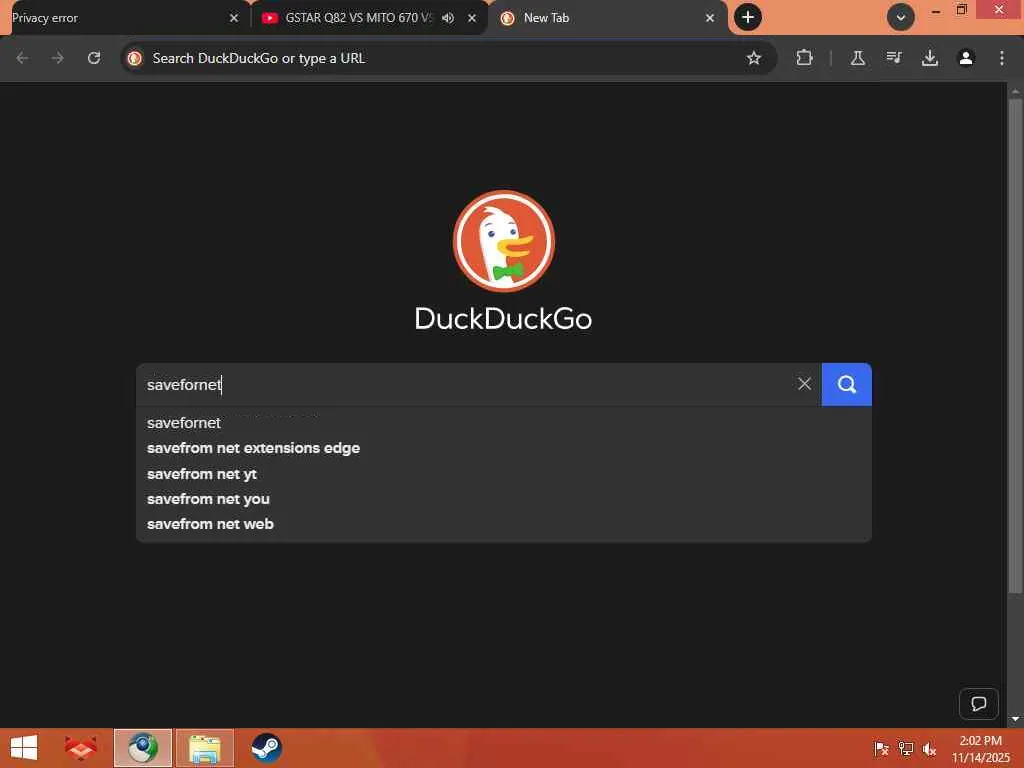The image size is (1024, 768).
Task: Open the Downloads tray icon
Action: (x=929, y=58)
